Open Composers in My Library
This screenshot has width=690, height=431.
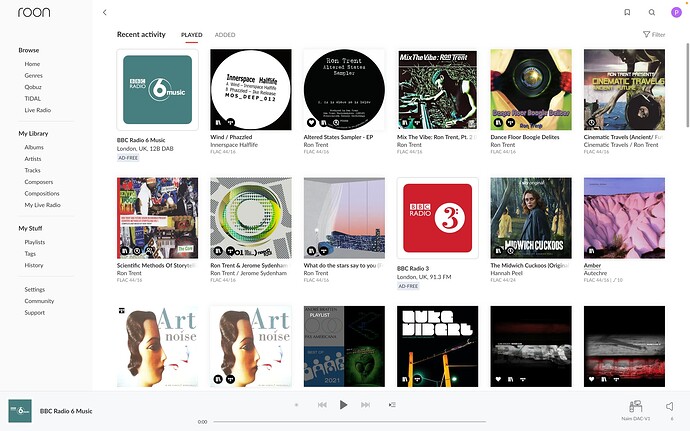(x=39, y=182)
